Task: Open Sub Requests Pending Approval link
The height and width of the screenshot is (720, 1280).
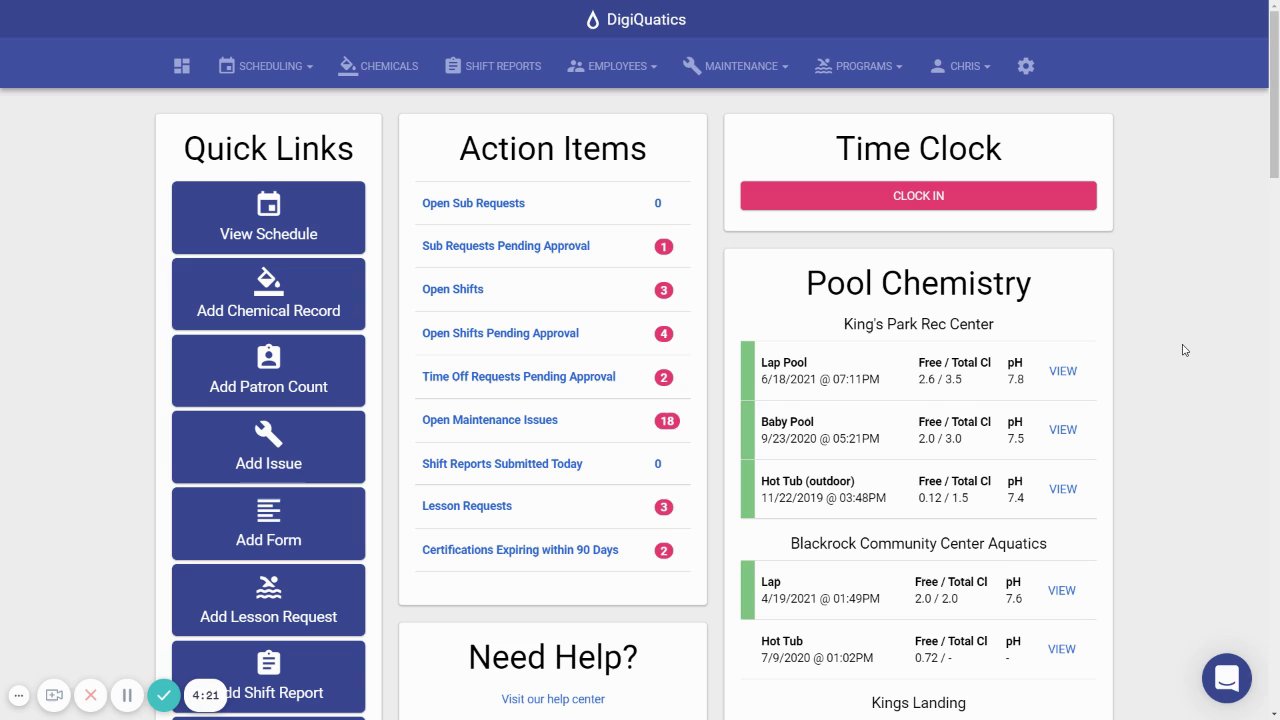Action: (x=506, y=246)
